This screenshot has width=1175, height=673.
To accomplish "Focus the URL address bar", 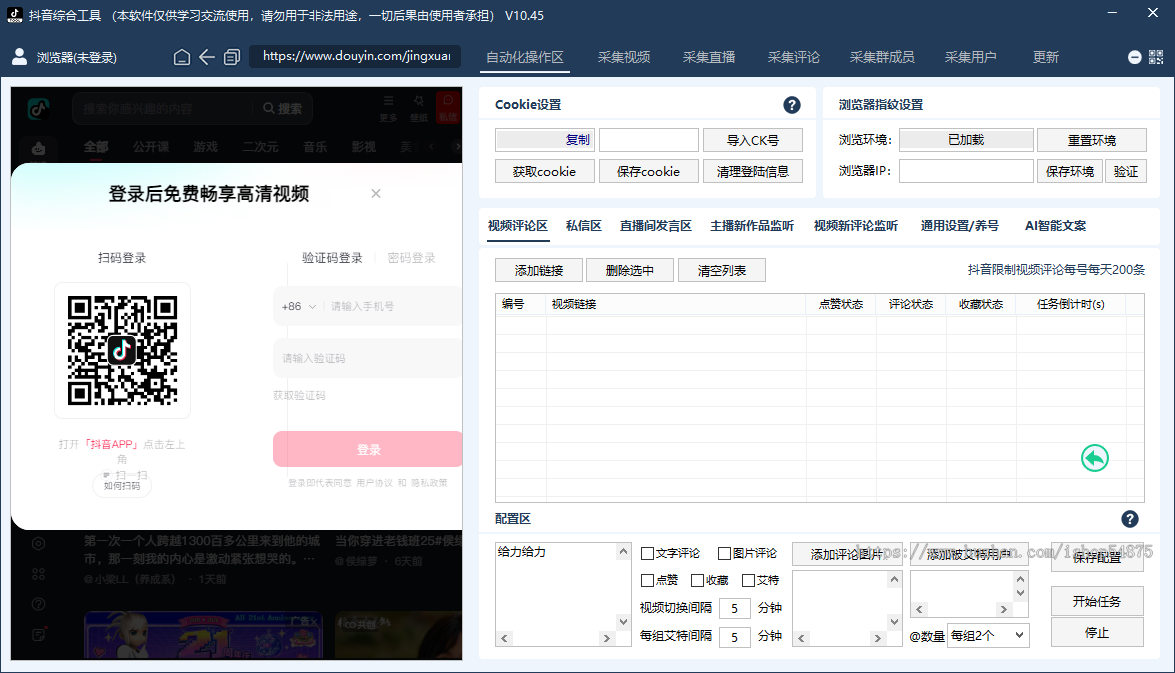I will click(355, 56).
